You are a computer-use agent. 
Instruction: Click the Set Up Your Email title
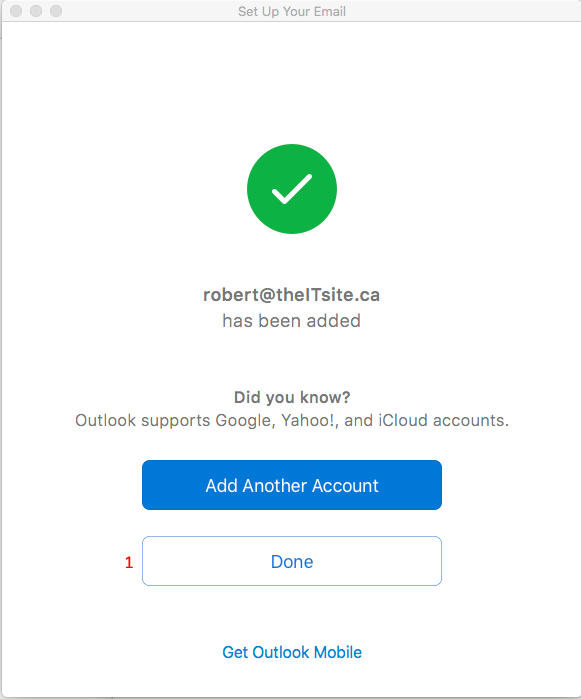[292, 11]
